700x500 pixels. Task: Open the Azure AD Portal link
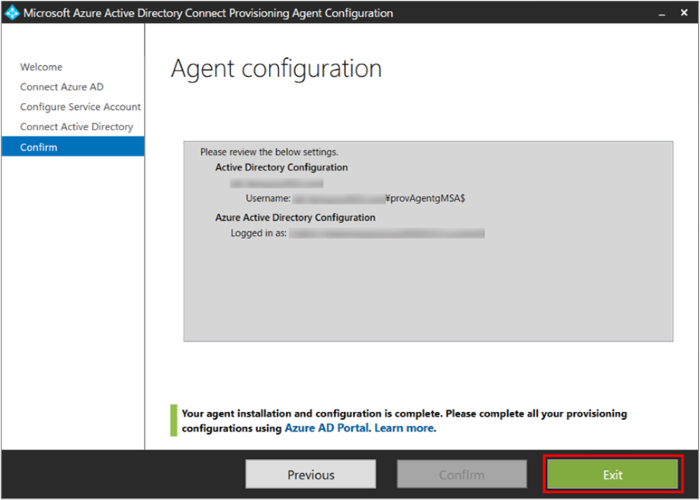coord(327,428)
